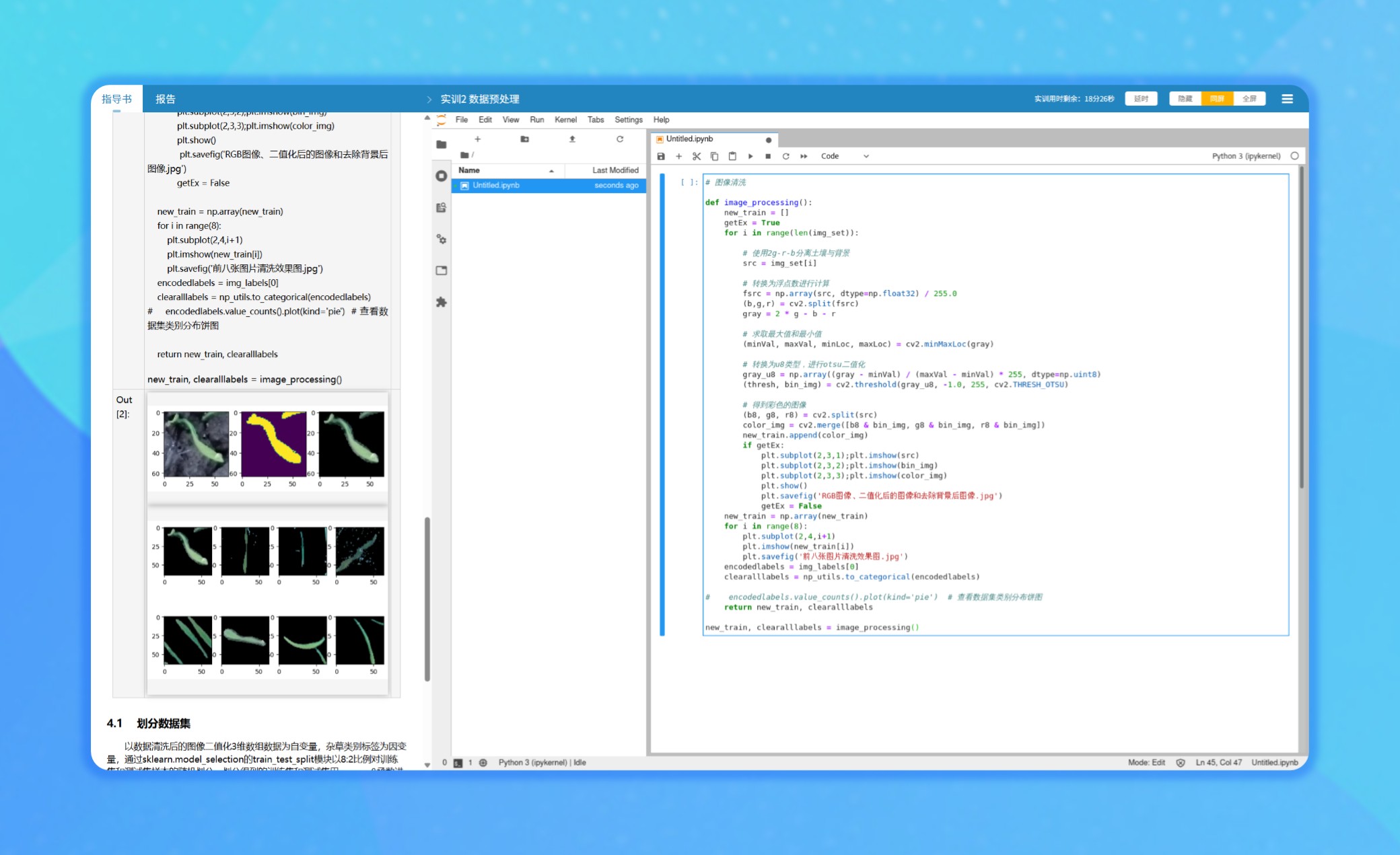Viewport: 1400px width, 855px height.
Task: Open the Extension Manager puzzle icon
Action: pyautogui.click(x=442, y=302)
